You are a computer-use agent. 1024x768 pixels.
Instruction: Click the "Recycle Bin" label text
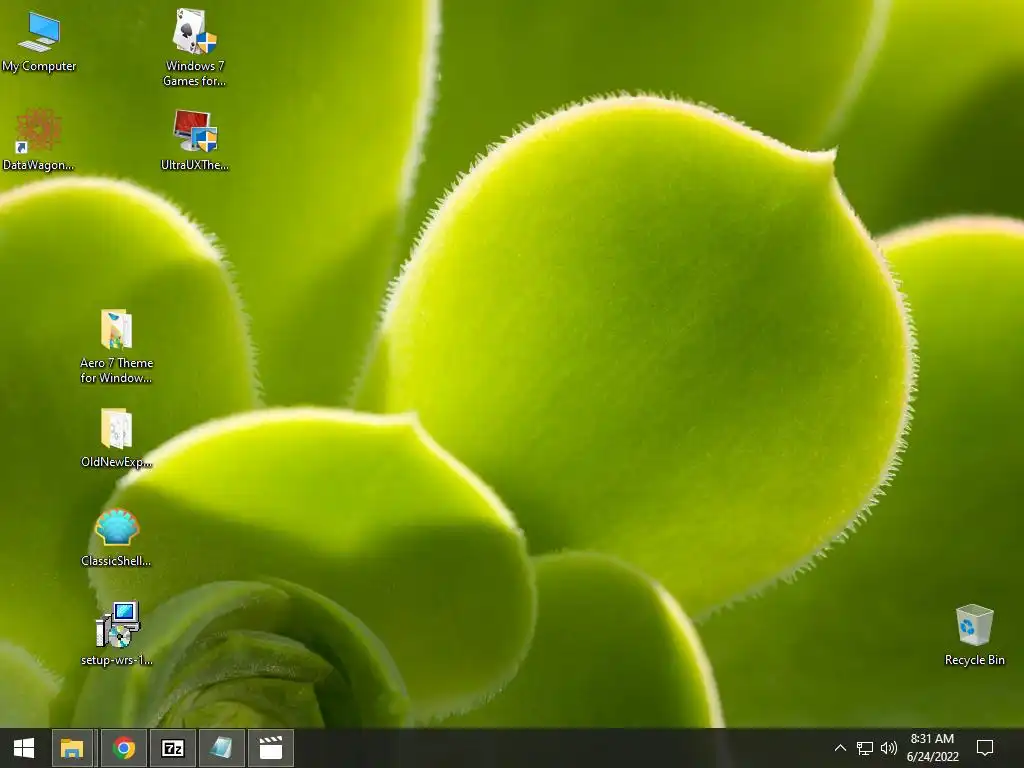pos(974,660)
